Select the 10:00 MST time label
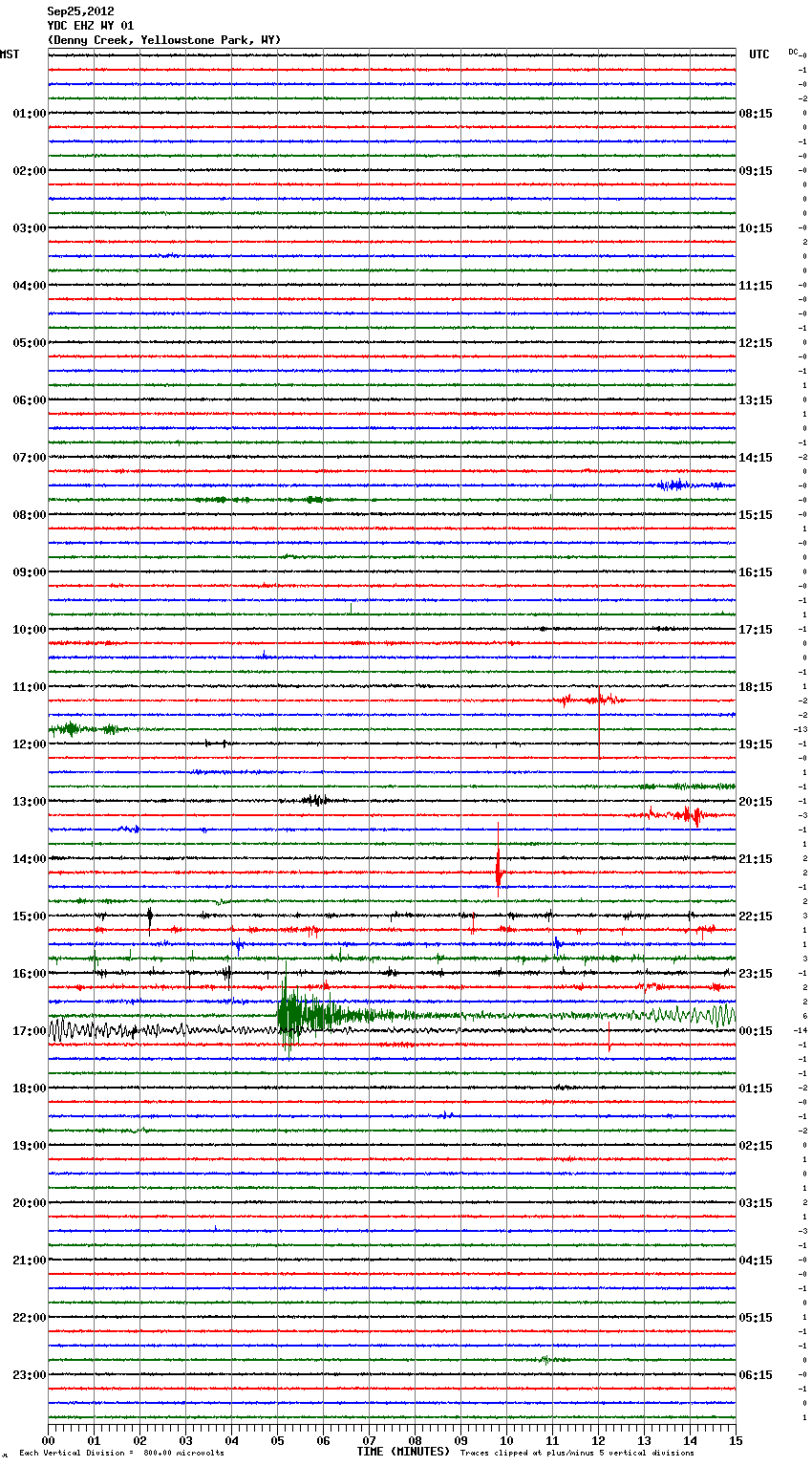Screen dimensions: 812x1466 coord(30,630)
